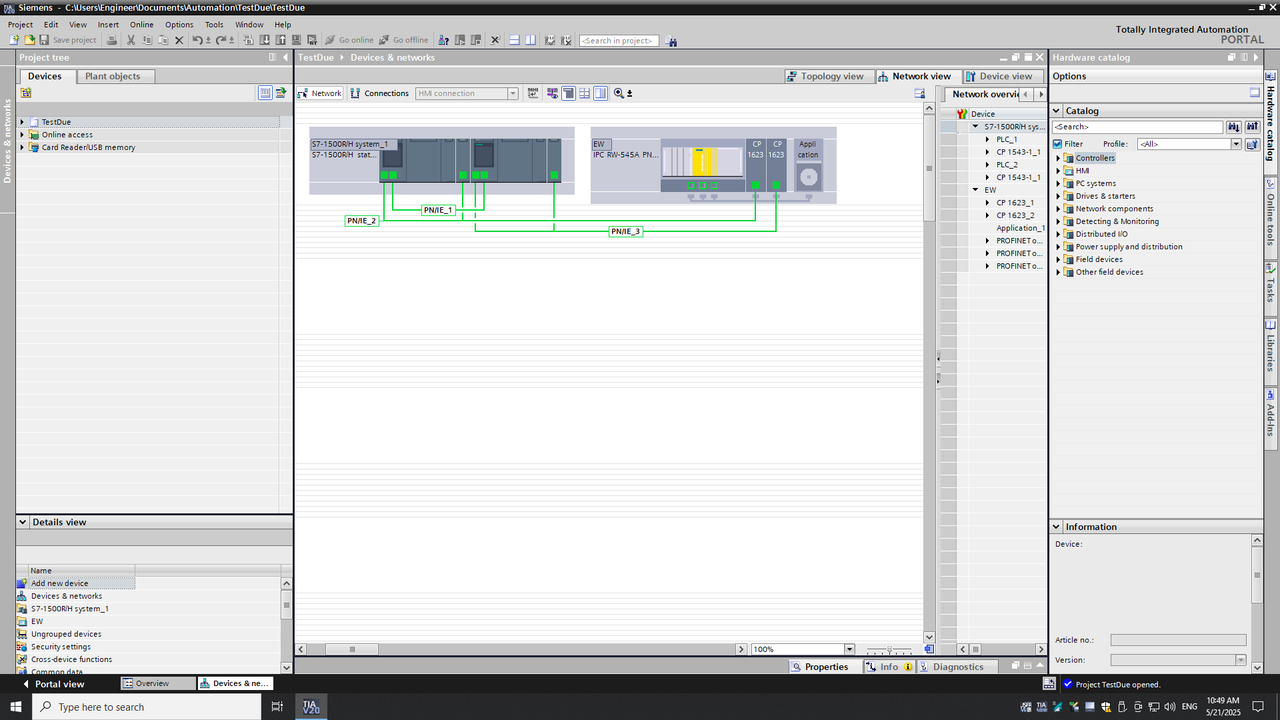Switch to the Topology view tab
This screenshot has width=1280, height=720.
[824, 76]
